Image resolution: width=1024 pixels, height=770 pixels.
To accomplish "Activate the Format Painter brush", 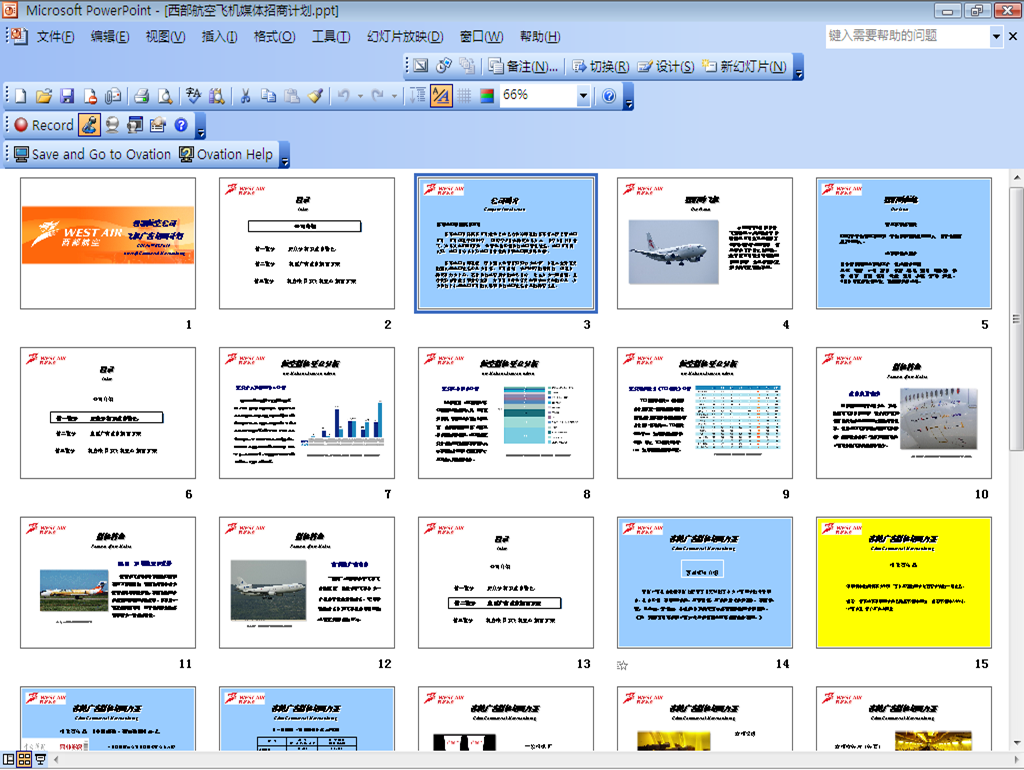I will 315,96.
